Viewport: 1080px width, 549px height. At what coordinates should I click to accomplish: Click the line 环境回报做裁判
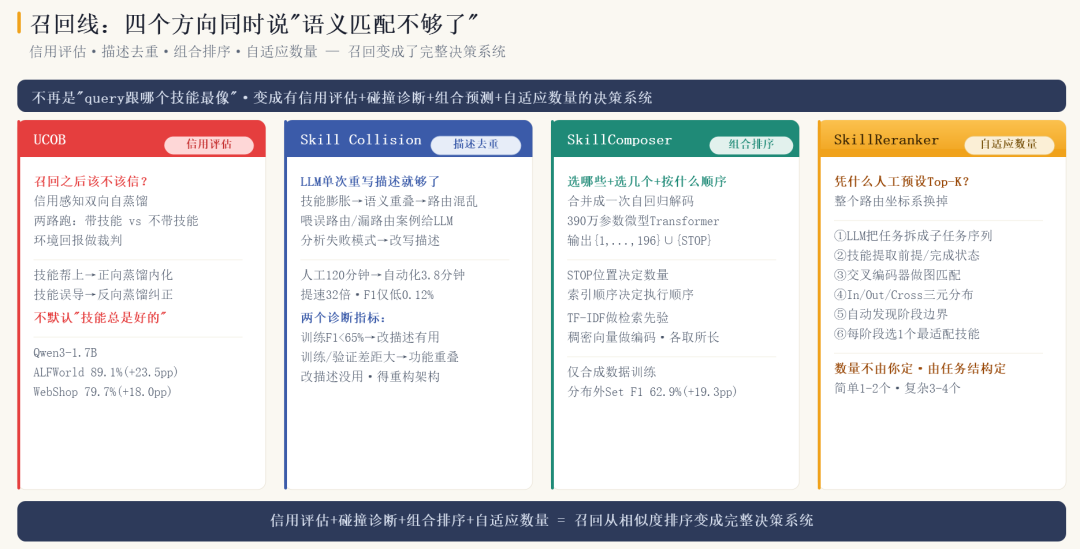(78, 240)
